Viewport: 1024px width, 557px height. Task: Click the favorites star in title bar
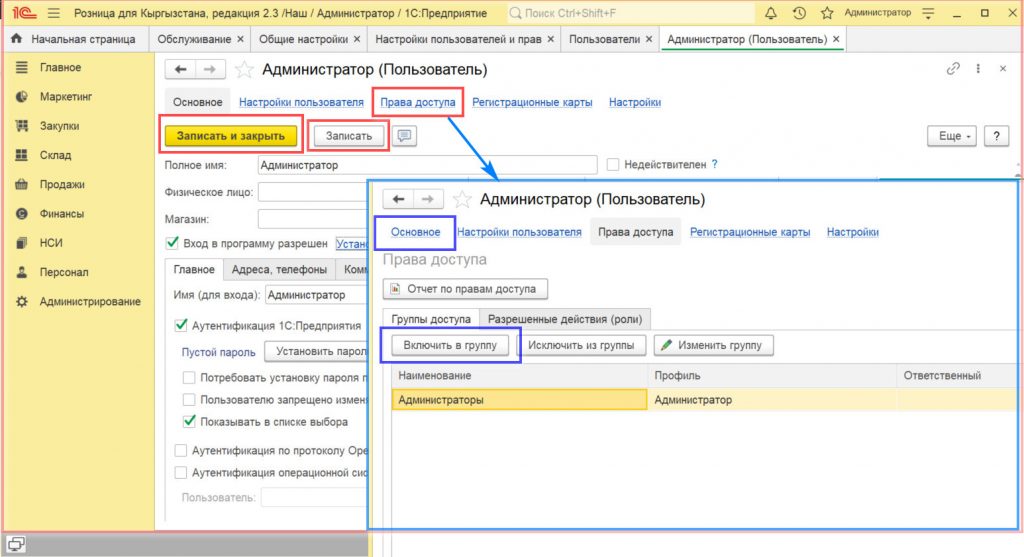pos(827,13)
